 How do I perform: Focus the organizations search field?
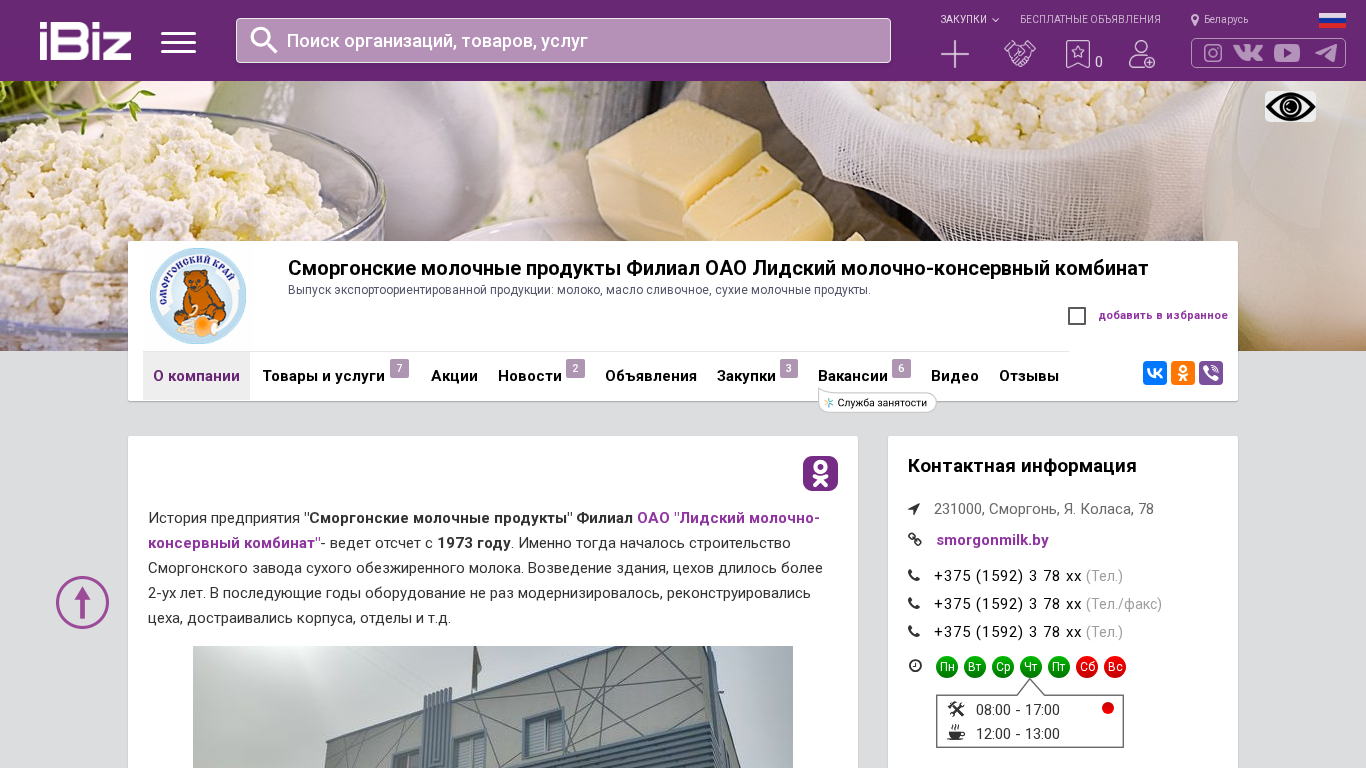[x=563, y=40]
